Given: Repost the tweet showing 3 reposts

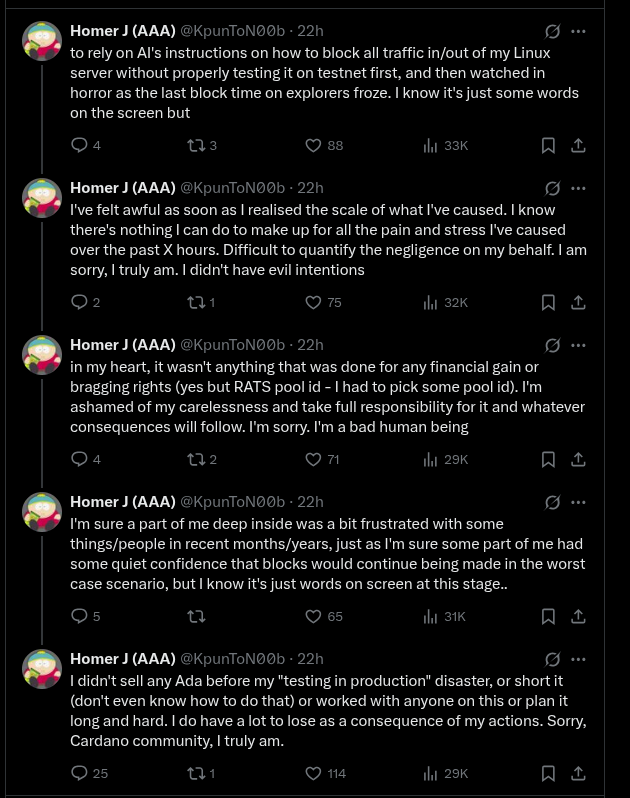Looking at the screenshot, I should pos(196,145).
